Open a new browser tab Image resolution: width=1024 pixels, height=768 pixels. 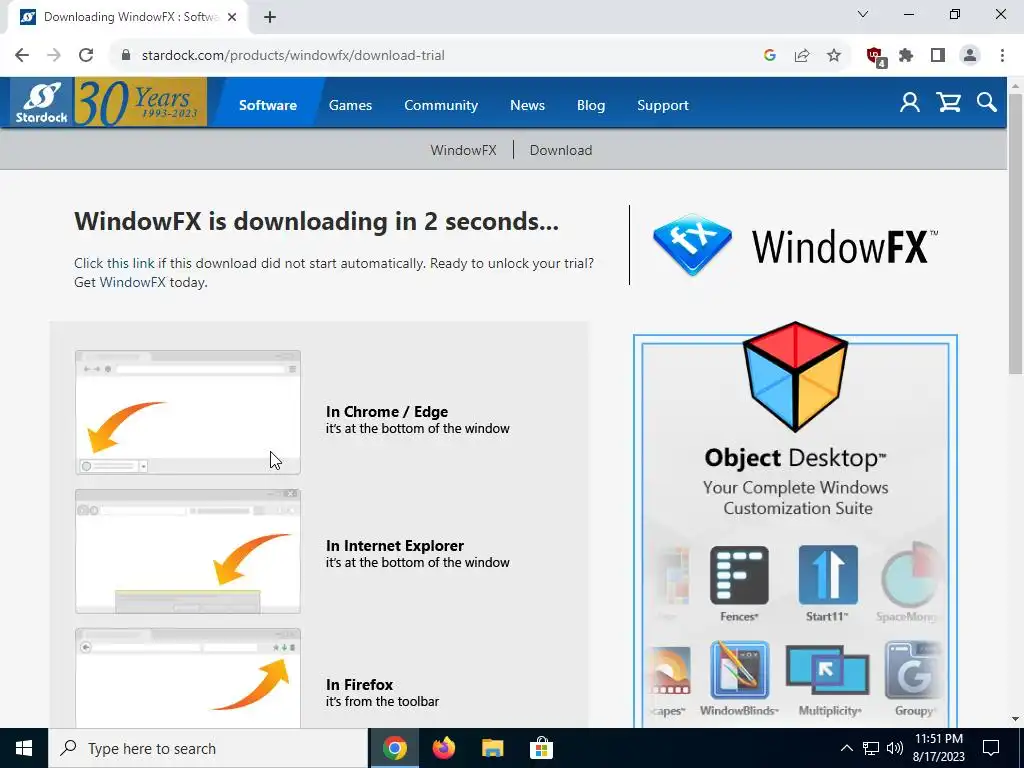pyautogui.click(x=270, y=17)
